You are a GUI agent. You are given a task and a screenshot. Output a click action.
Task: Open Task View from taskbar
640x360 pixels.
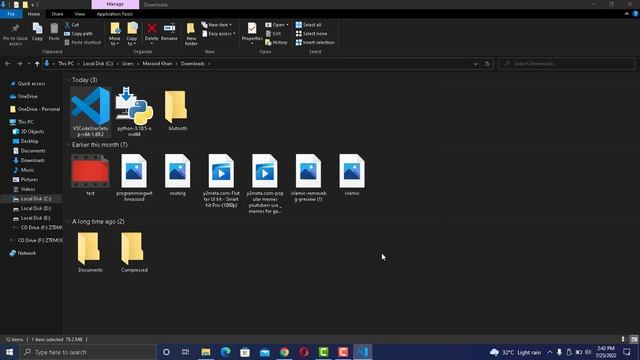185,352
